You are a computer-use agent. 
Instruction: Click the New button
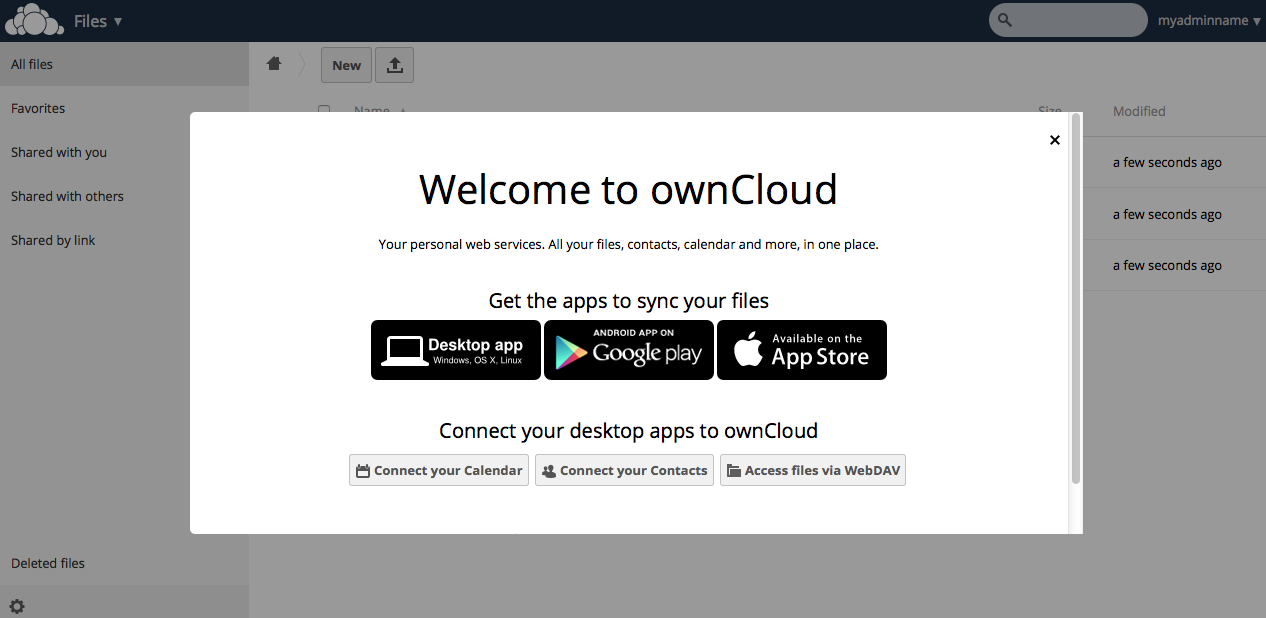click(346, 65)
